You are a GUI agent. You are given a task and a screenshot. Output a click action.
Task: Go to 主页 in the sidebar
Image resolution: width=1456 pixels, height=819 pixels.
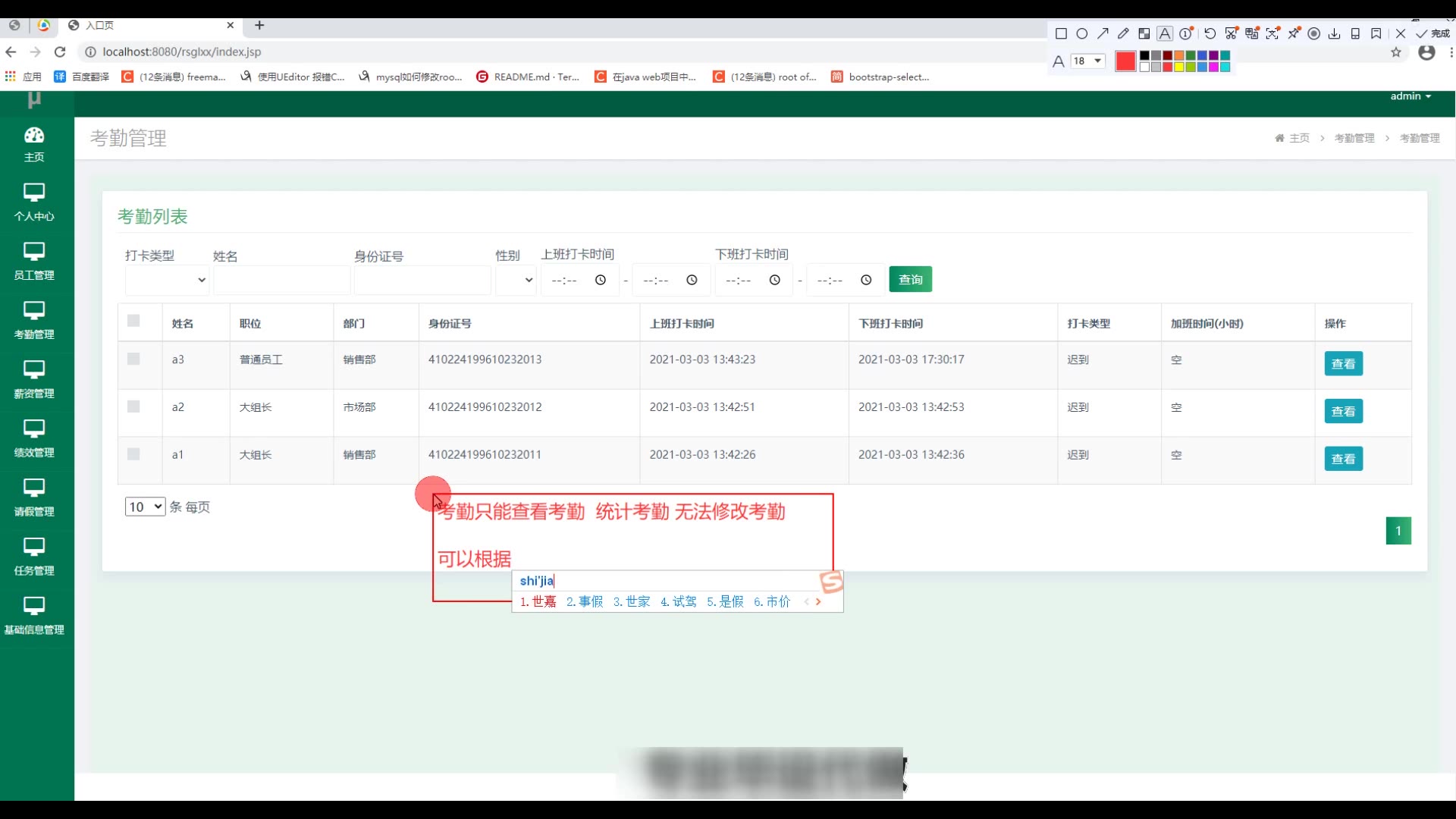pyautogui.click(x=34, y=145)
